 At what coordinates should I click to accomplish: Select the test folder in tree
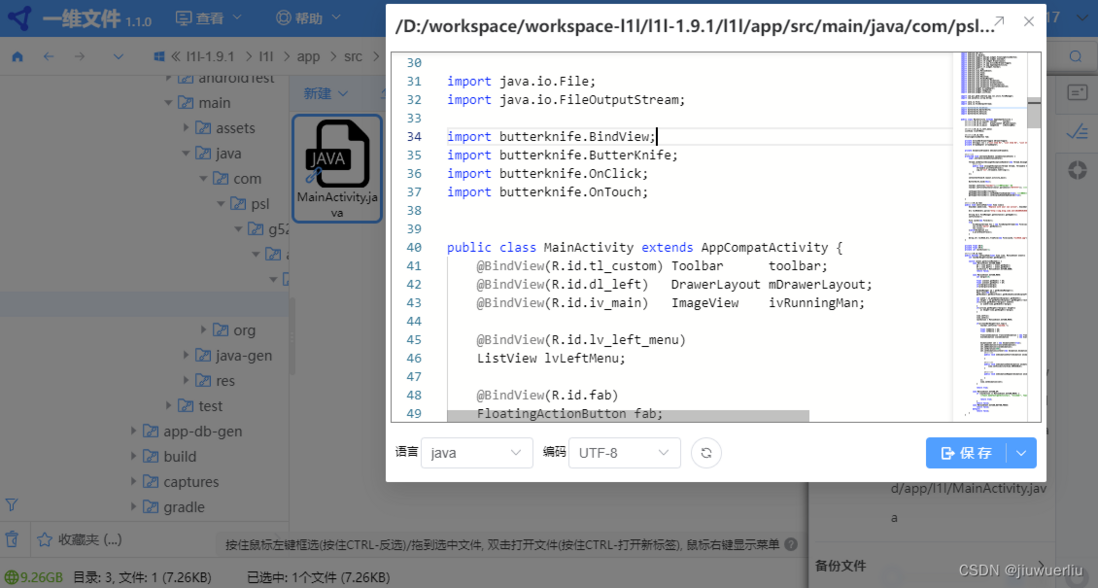[200, 406]
